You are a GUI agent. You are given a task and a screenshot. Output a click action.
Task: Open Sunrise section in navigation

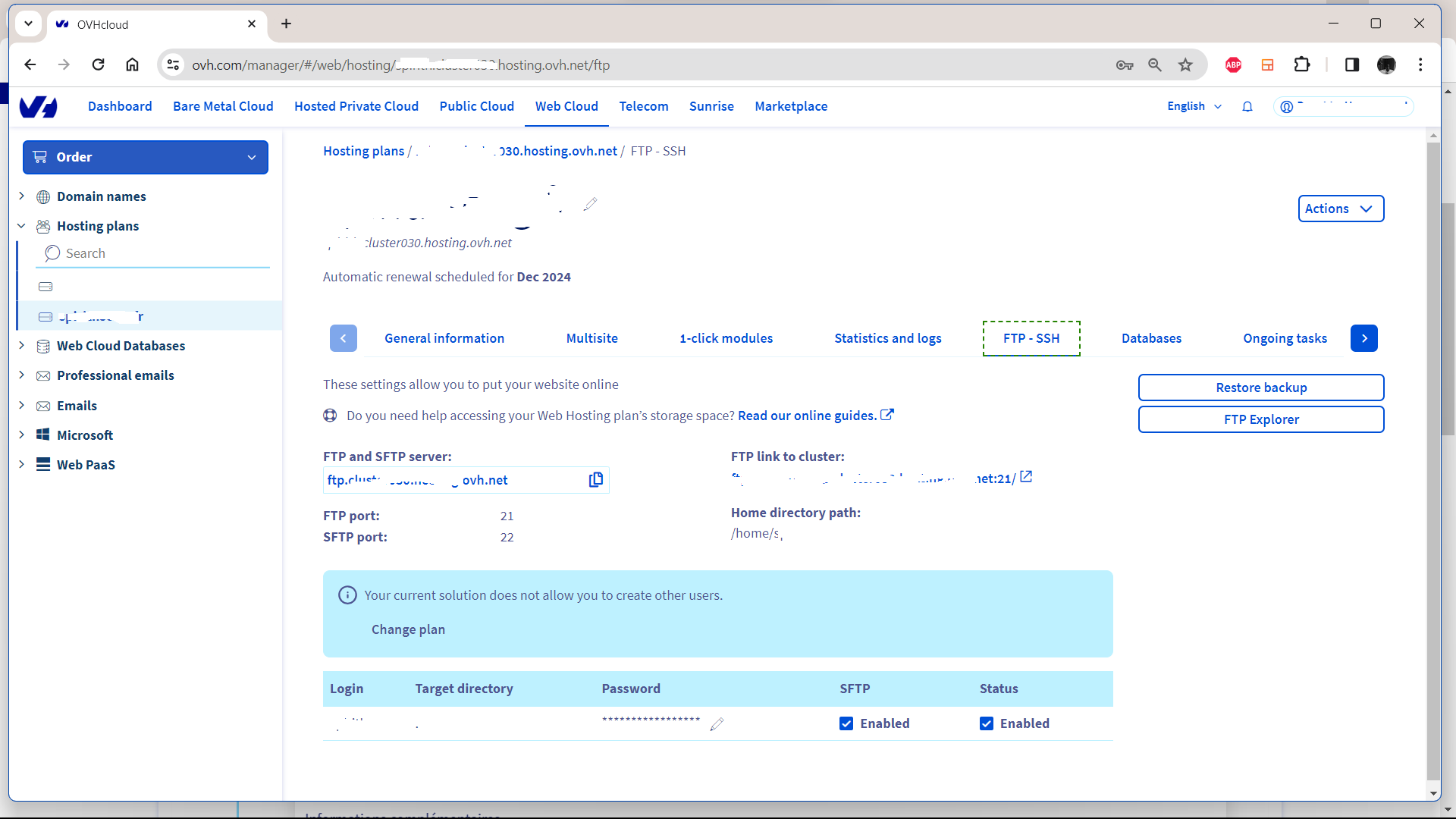coord(711,107)
